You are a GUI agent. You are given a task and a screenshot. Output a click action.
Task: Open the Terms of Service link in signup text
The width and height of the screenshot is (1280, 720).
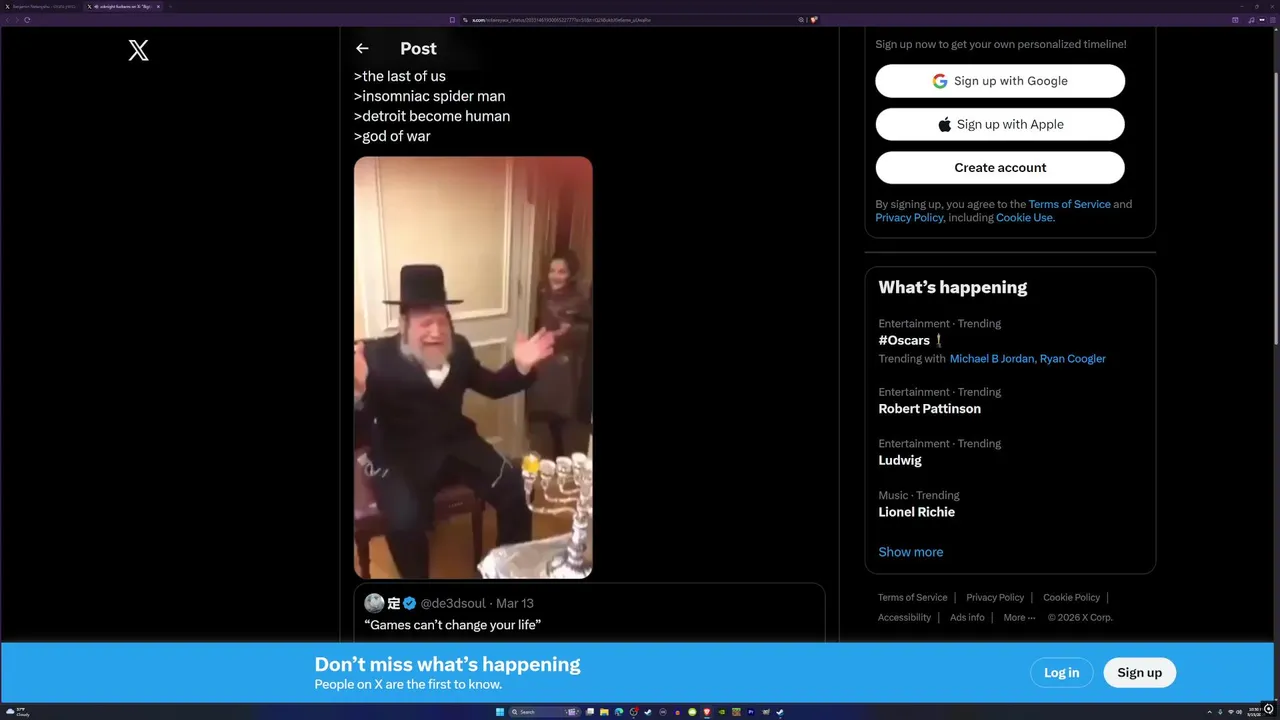click(x=1069, y=204)
